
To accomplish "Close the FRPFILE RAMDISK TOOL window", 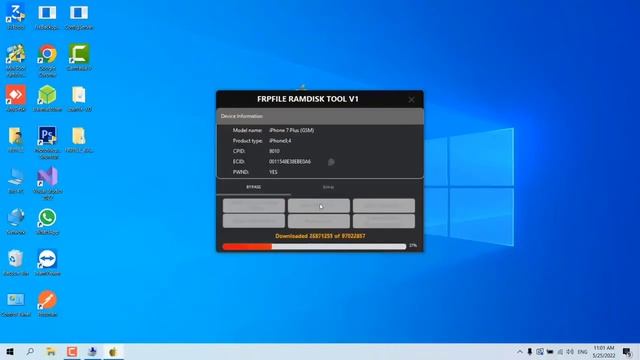I will click(411, 100).
